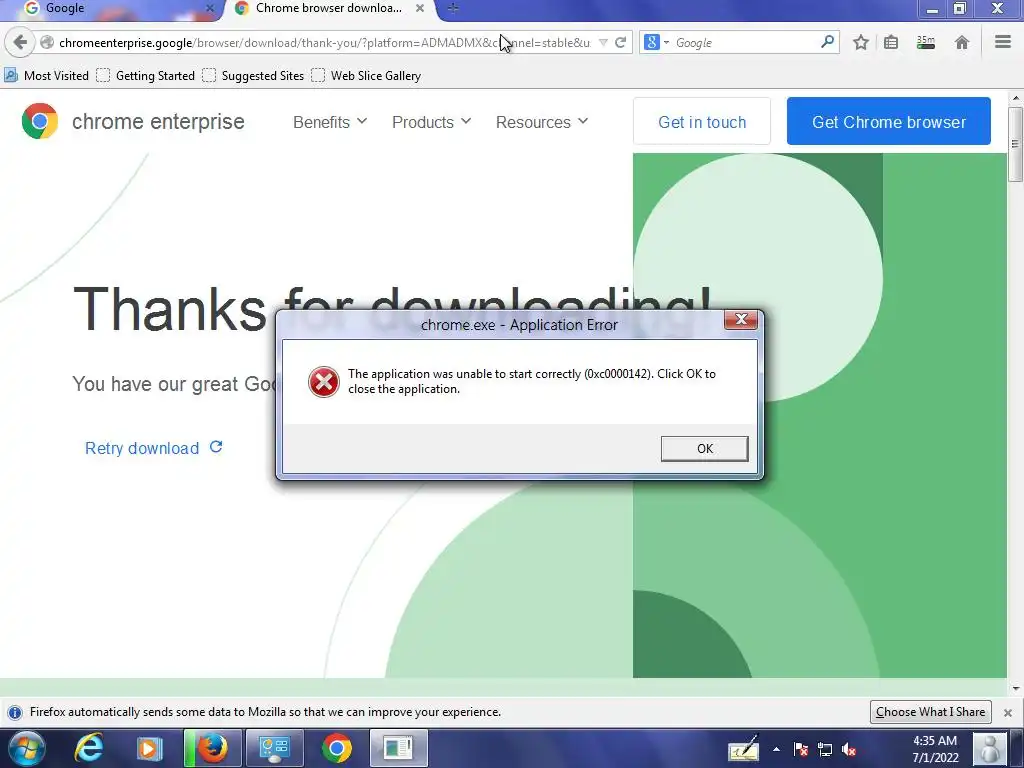This screenshot has width=1024, height=768.
Task: Open Most Visited bookmarks folder
Action: click(47, 76)
